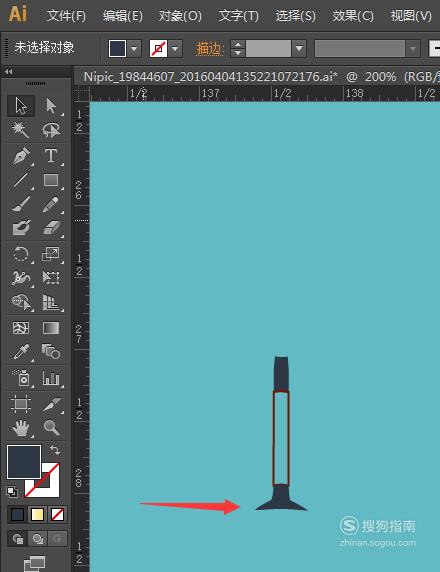
Task: Open fill color dropdown in control bar
Action: coord(134,49)
